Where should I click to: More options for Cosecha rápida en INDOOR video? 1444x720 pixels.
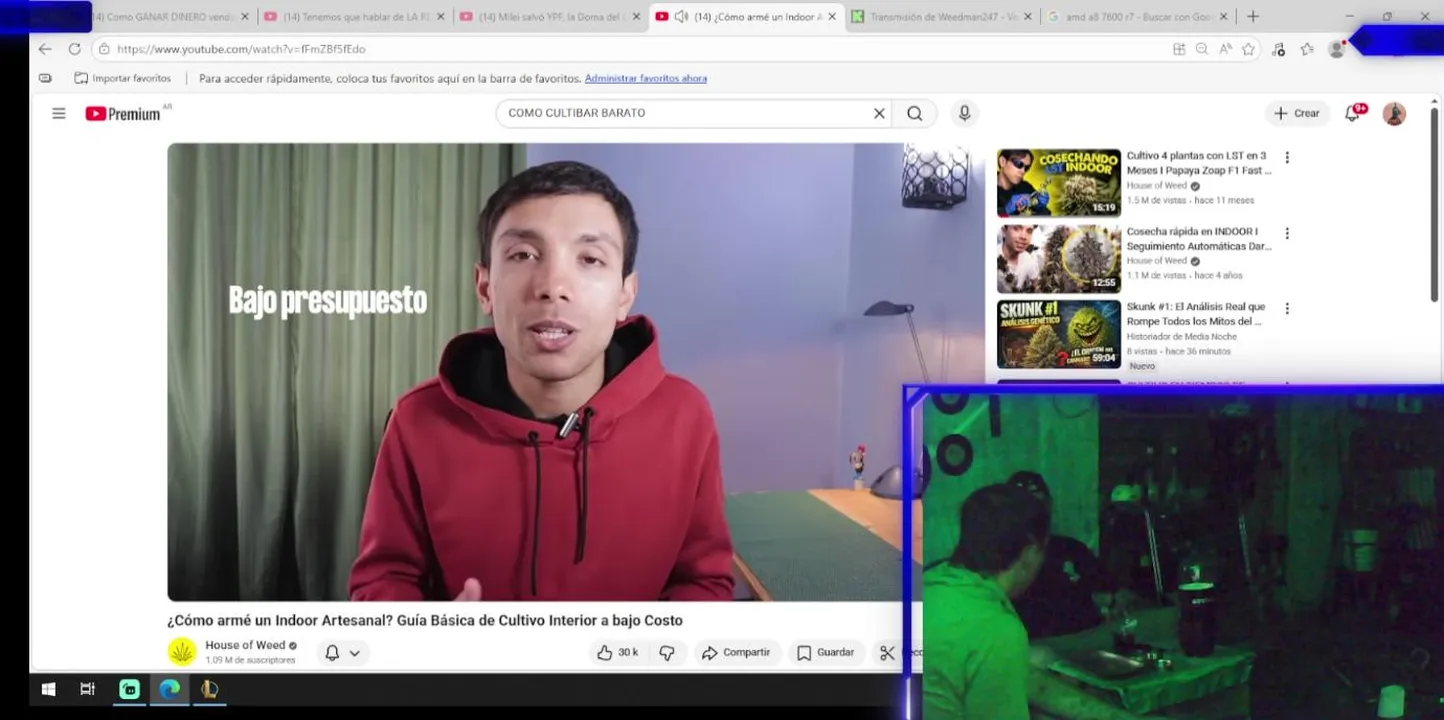tap(1287, 234)
